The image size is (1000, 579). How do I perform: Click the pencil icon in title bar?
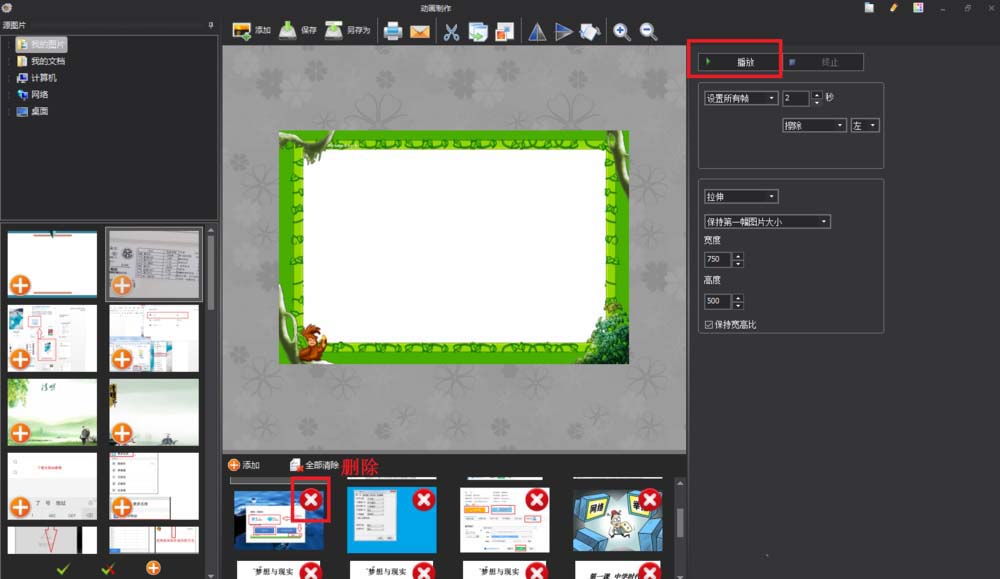pyautogui.click(x=893, y=8)
